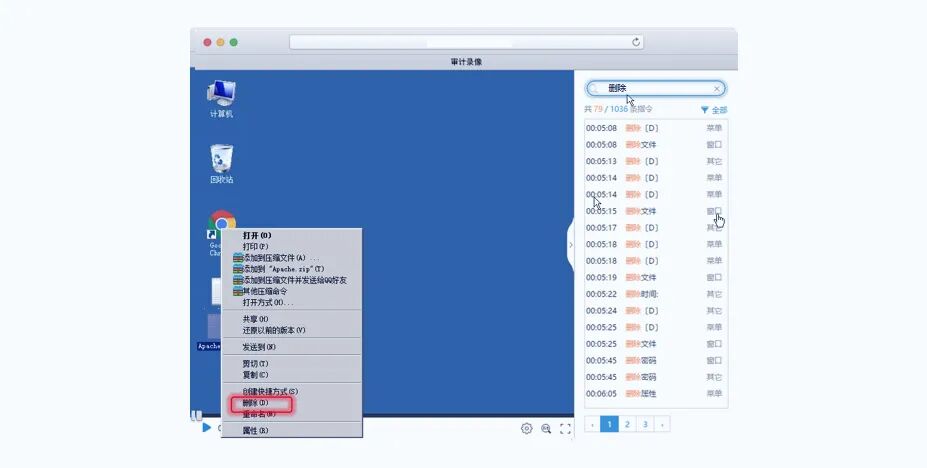Viewport: 927px width, 468px height.
Task: Go to page 2 of results
Action: tap(627, 424)
